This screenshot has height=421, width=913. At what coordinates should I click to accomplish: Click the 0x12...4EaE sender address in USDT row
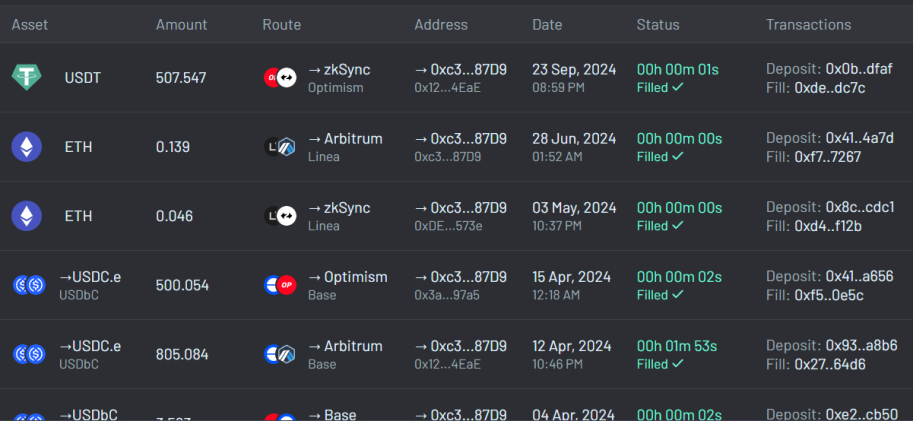(x=448, y=87)
